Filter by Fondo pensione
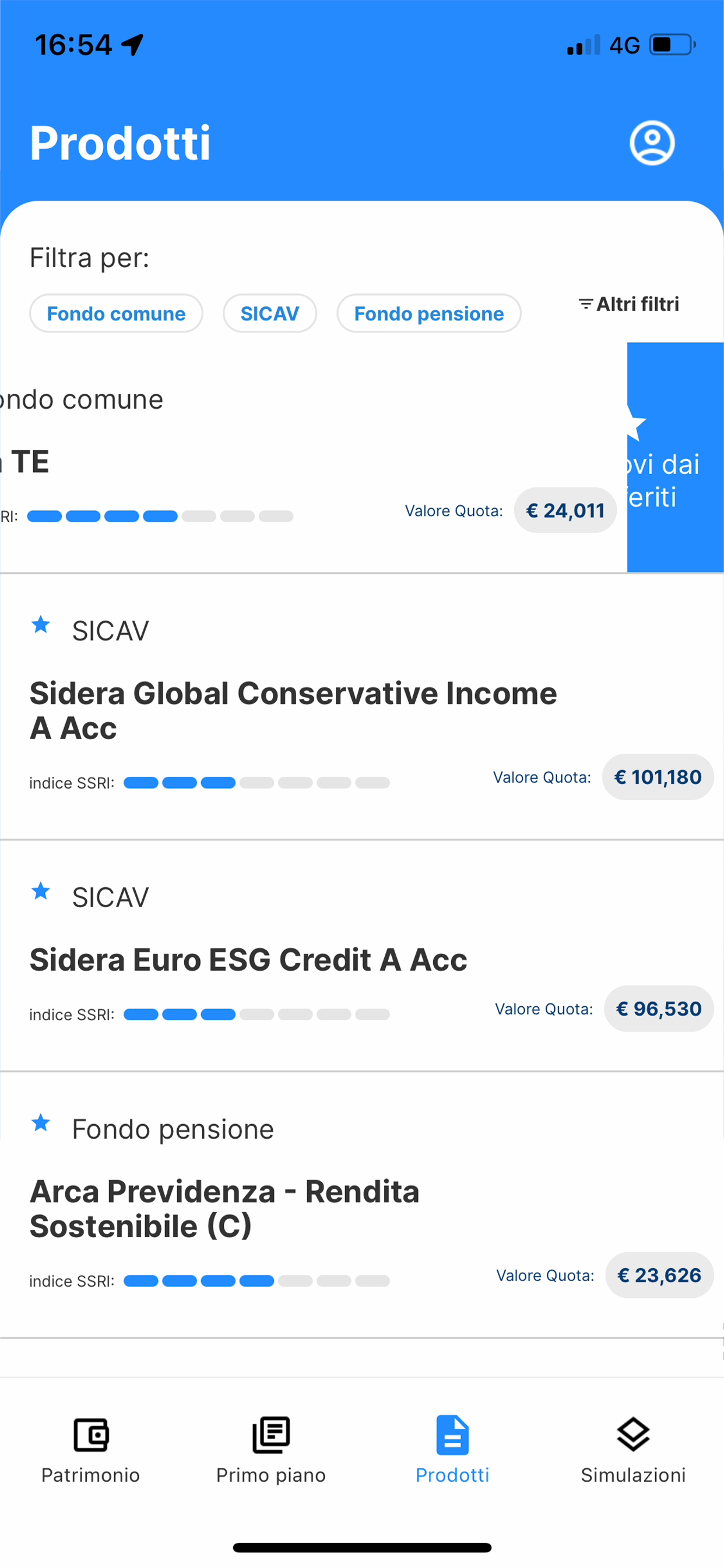The image size is (724, 1568). click(429, 313)
